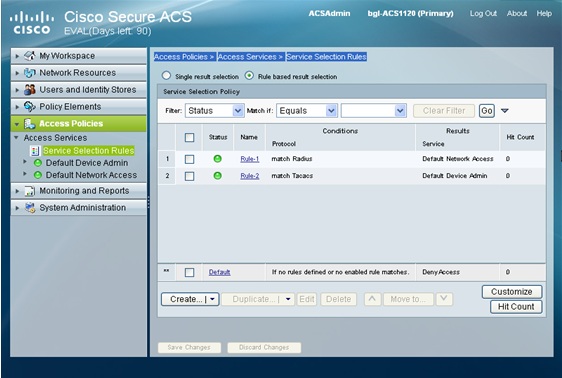Collapse the Access Services tree node
Viewport: 562px width, 378px height.
[x=16, y=138]
